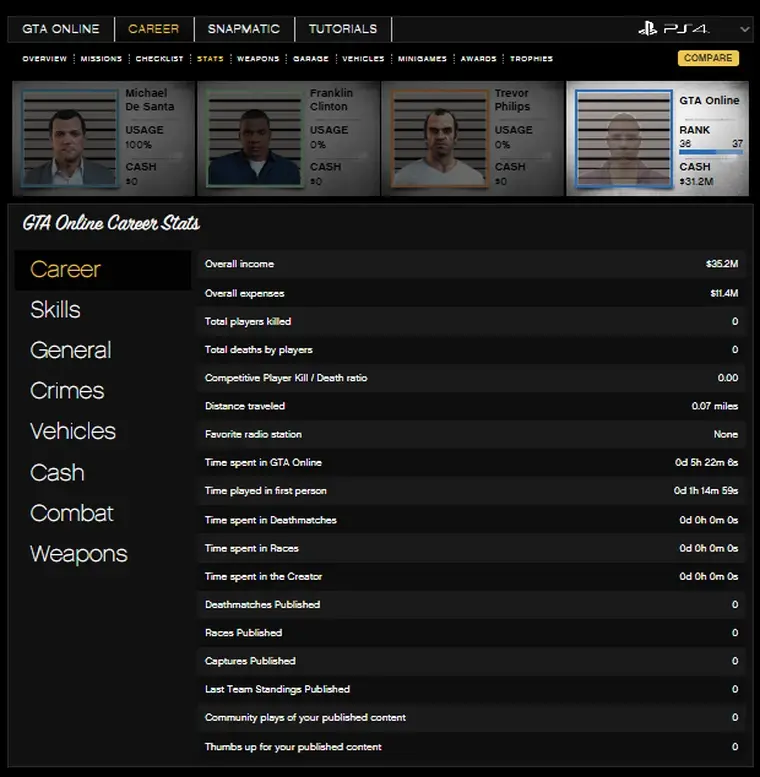760x777 pixels.
Task: Open the platform dropdown arrow
Action: pyautogui.click(x=744, y=30)
